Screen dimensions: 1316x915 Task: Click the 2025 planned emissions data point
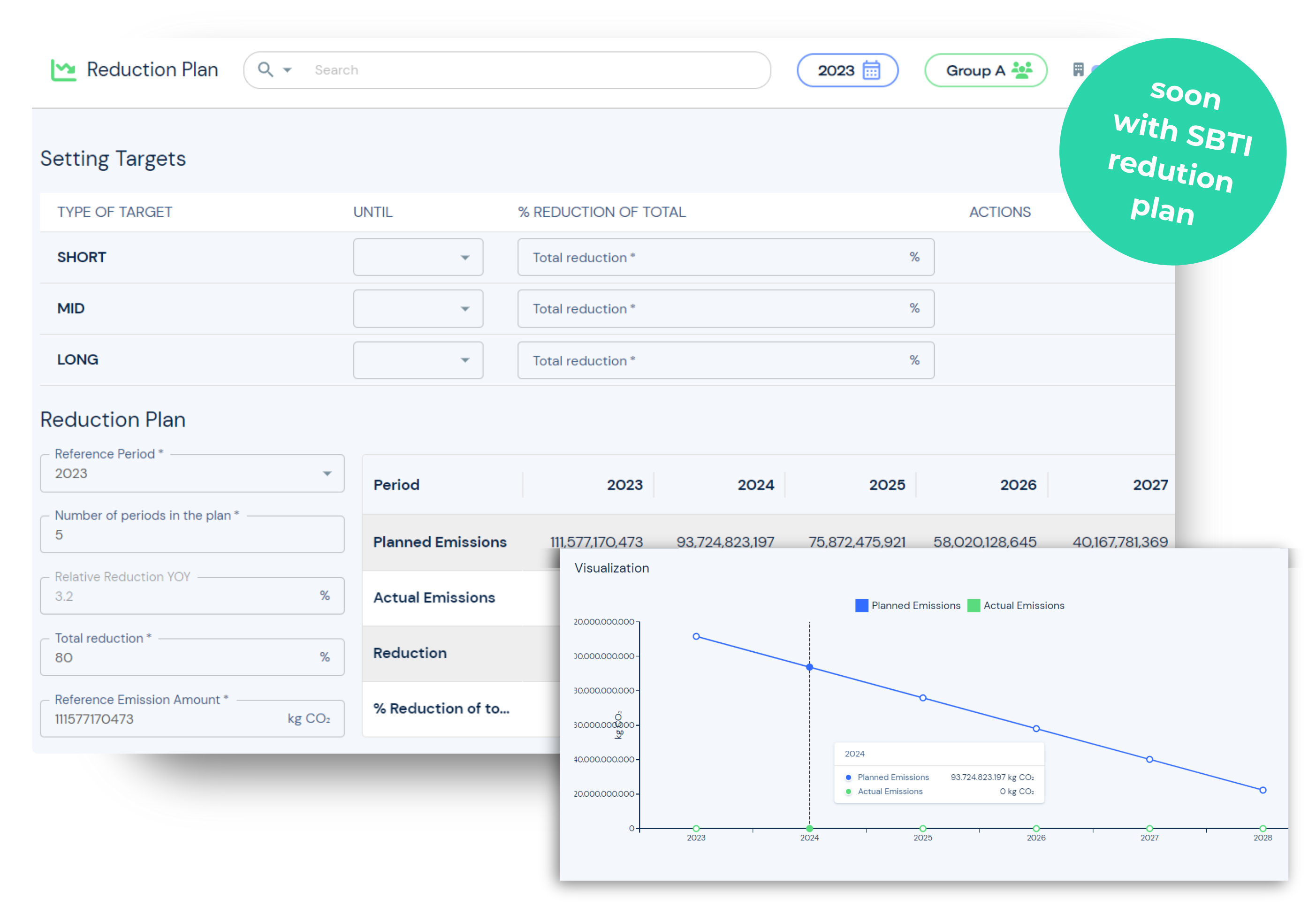(x=923, y=698)
